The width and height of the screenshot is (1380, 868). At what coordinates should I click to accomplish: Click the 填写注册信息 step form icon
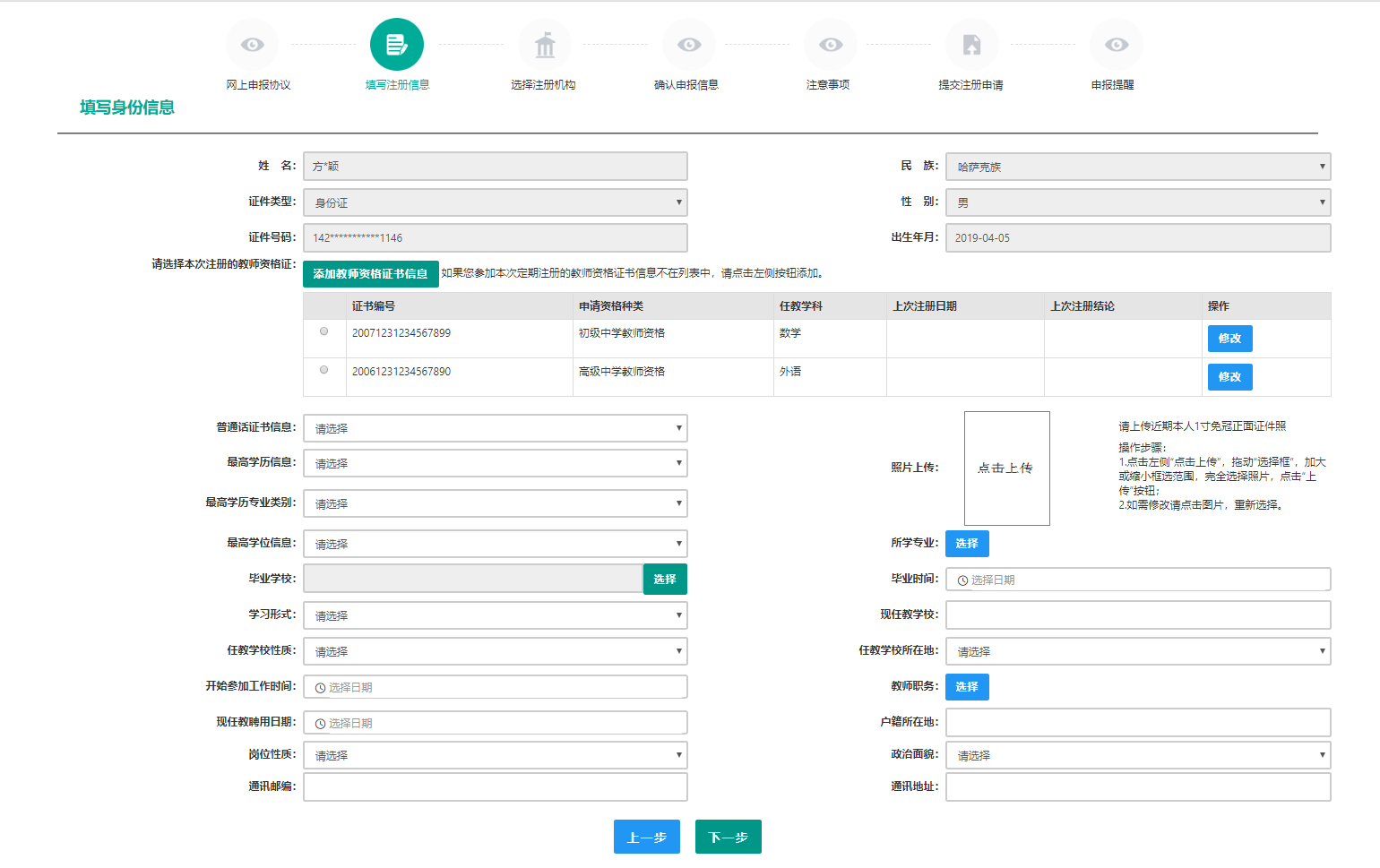(x=396, y=45)
